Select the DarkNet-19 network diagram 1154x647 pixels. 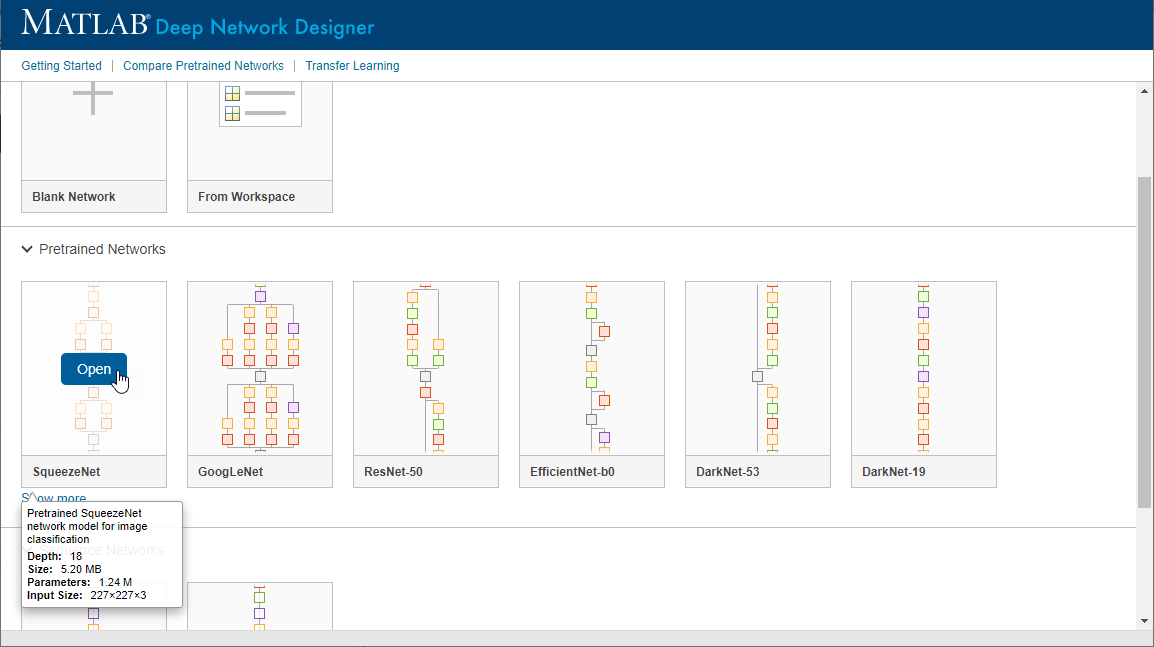pyautogui.click(x=924, y=368)
